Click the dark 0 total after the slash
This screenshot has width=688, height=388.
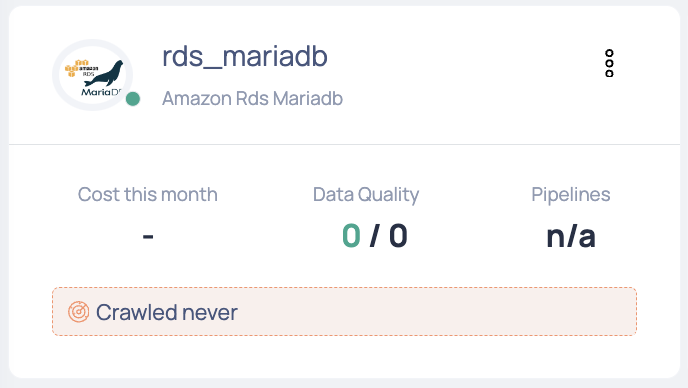tap(398, 236)
